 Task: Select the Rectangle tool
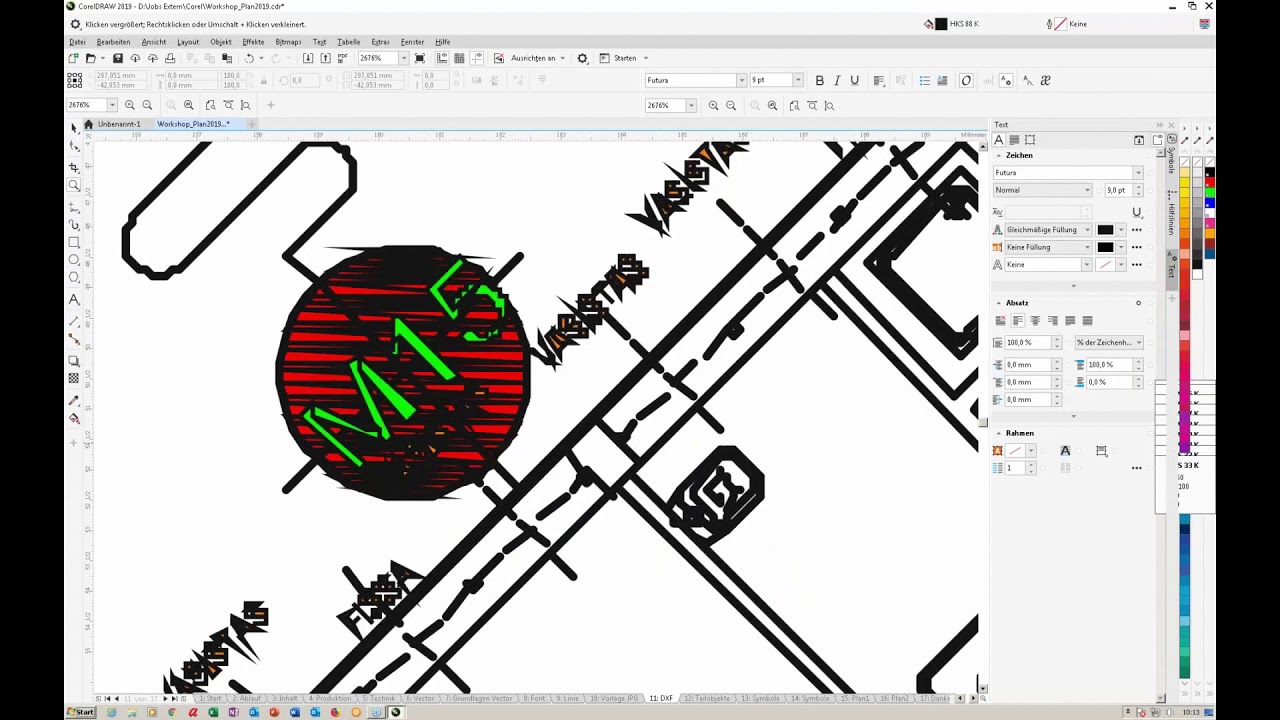tap(74, 242)
